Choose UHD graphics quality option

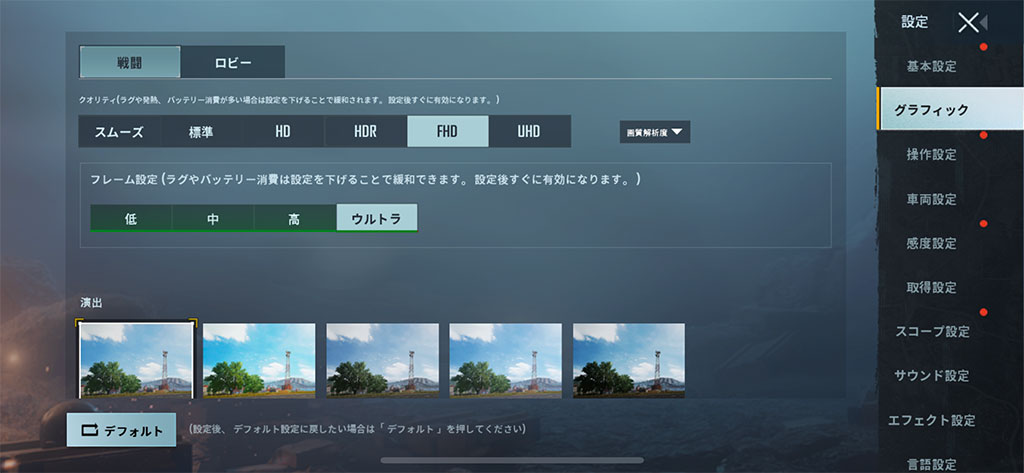[529, 132]
